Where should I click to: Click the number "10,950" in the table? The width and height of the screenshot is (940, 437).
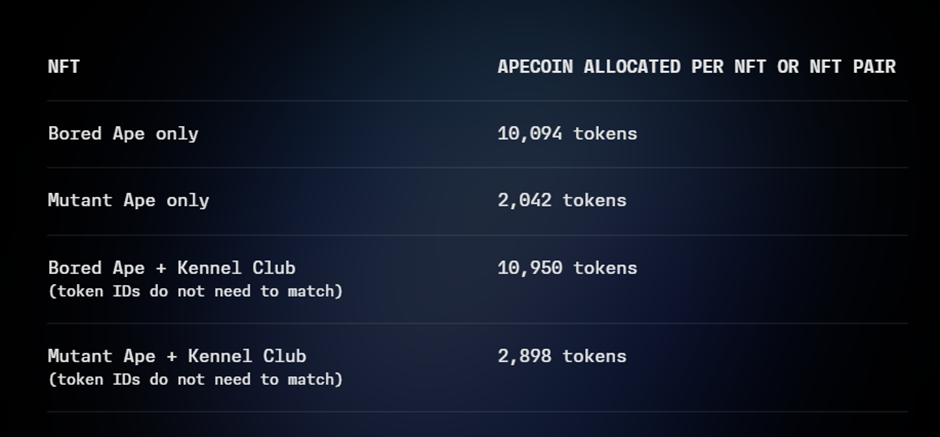530,268
